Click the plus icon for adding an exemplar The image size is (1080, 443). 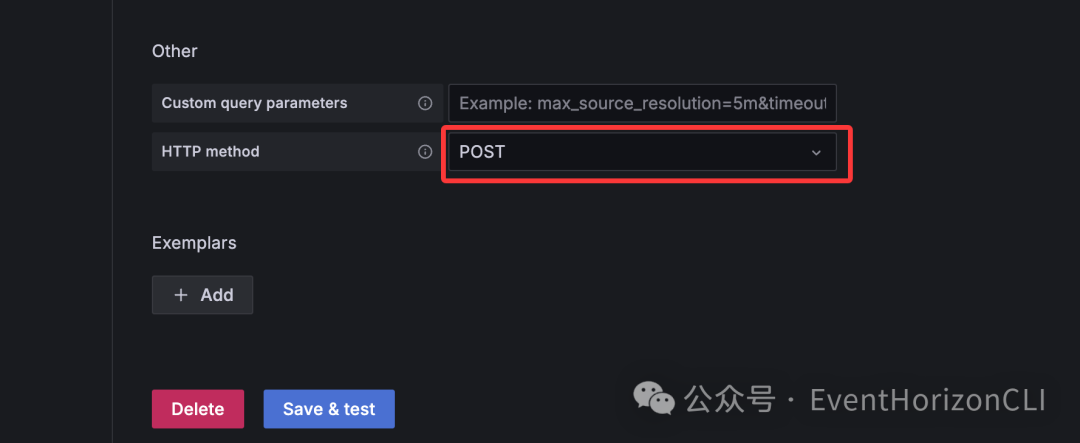[181, 295]
